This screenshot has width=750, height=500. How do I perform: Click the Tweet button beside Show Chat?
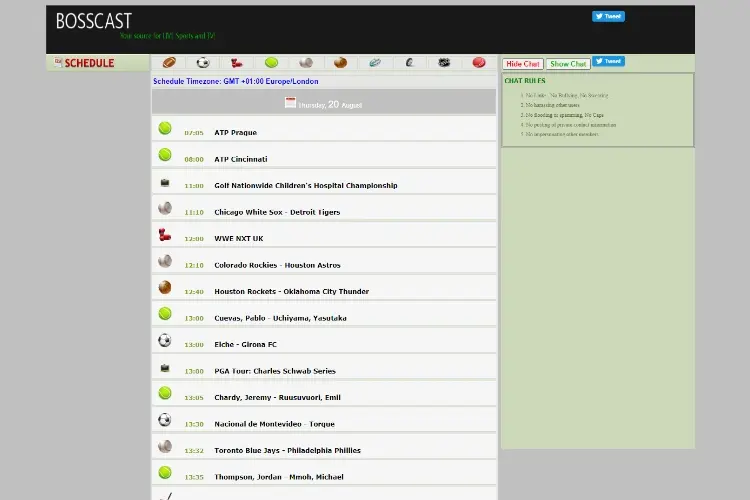[608, 61]
